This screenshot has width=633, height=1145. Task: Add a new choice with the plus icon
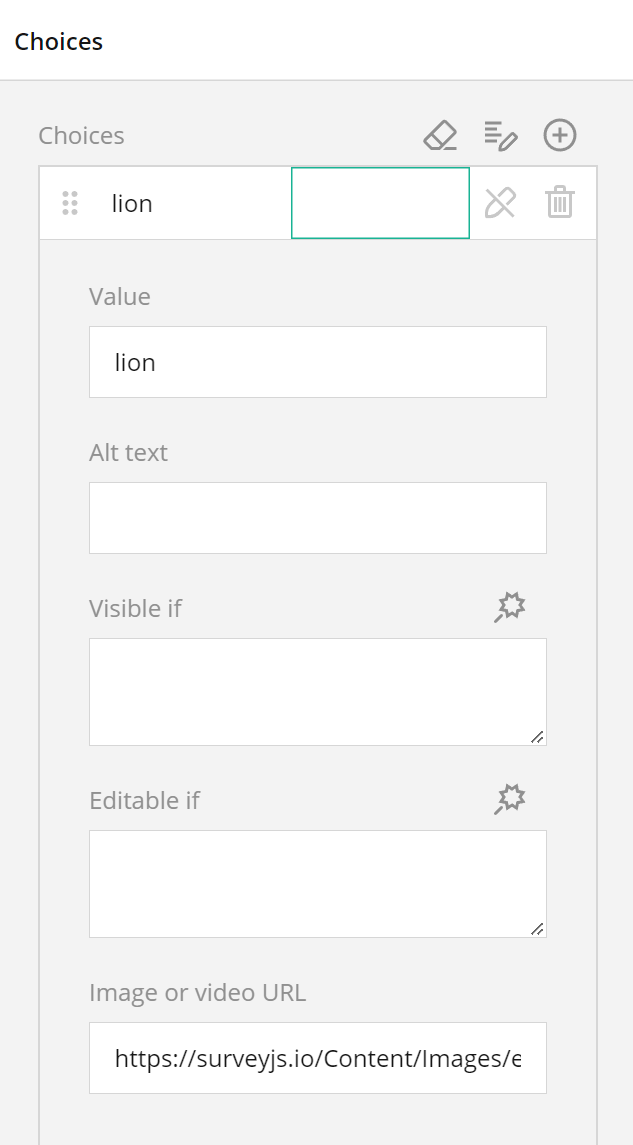560,135
